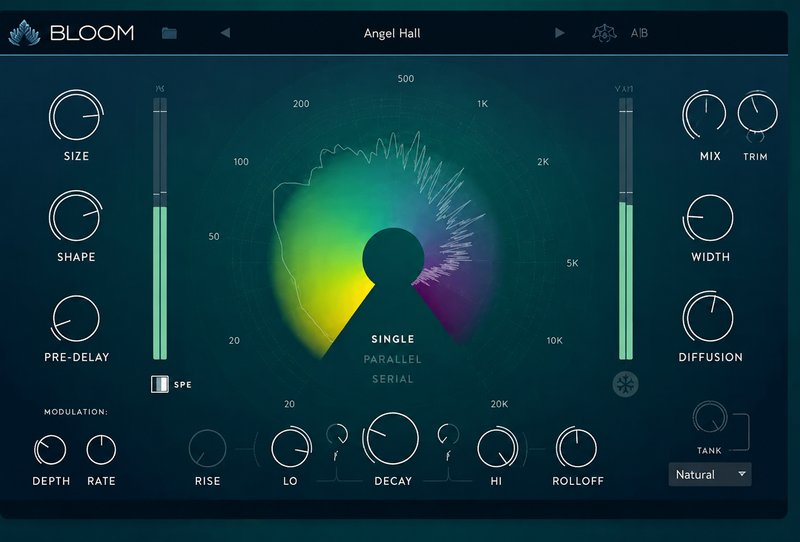Click the Mix knob
This screenshot has width=800, height=542.
705,115
